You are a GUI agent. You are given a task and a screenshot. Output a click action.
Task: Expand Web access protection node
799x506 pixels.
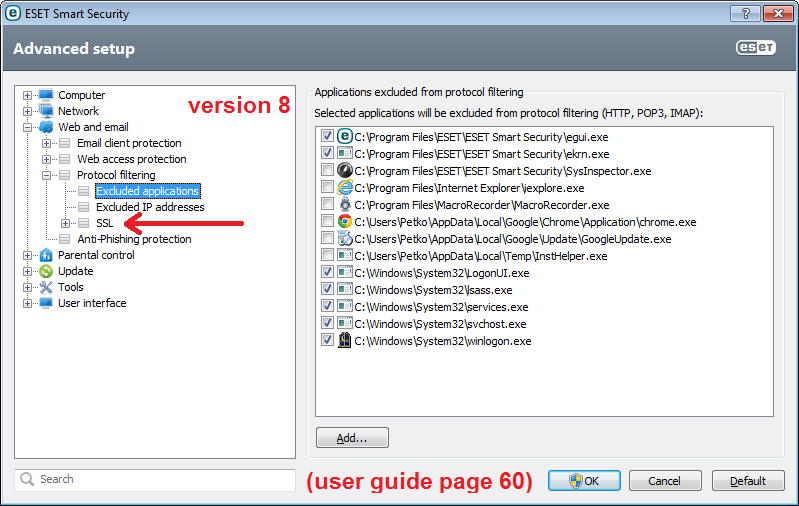46,159
